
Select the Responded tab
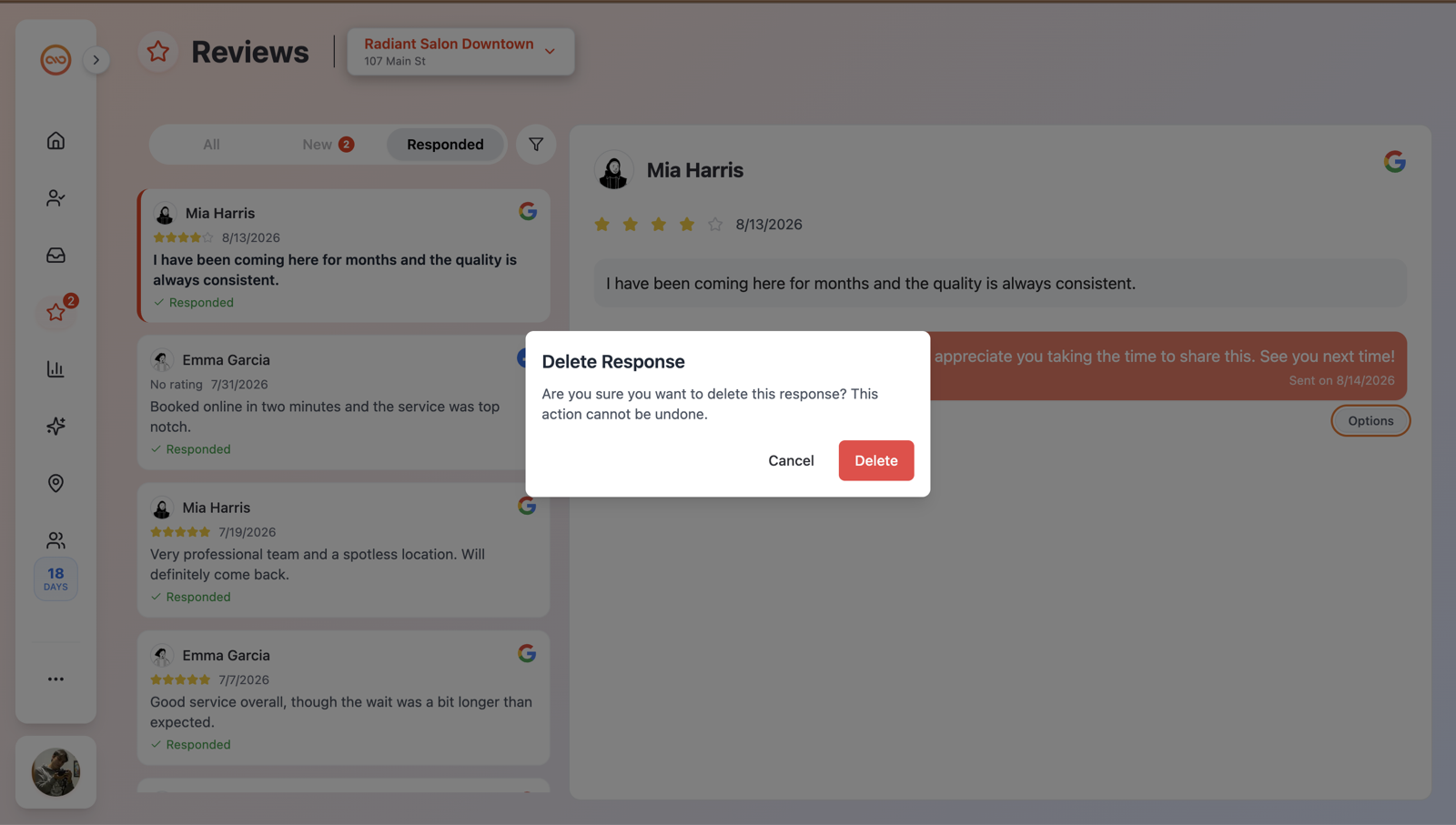tap(445, 144)
